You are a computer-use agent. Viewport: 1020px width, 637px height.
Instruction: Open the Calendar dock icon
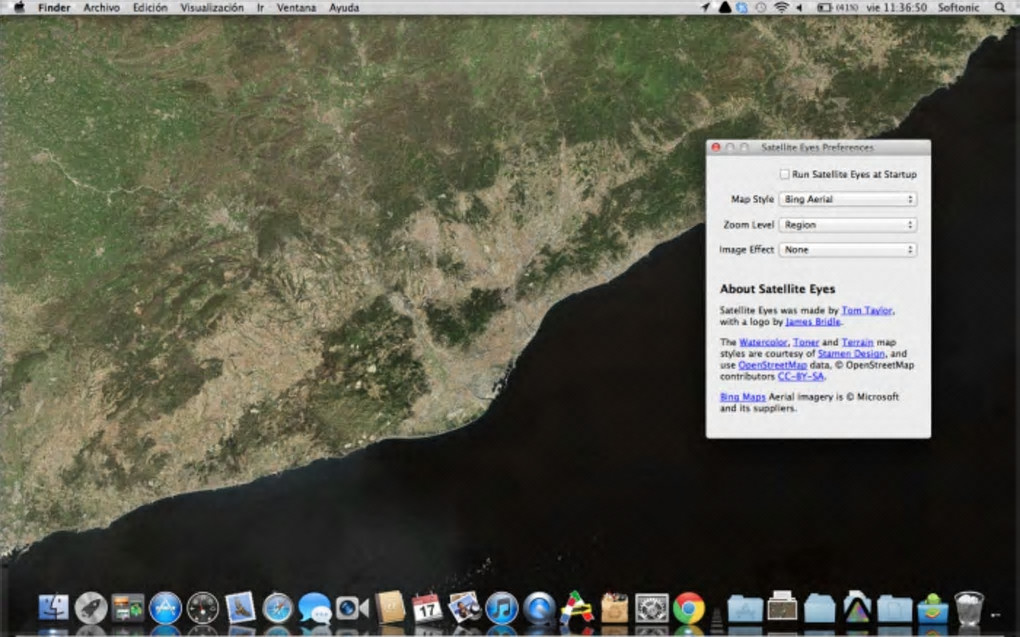coord(427,607)
